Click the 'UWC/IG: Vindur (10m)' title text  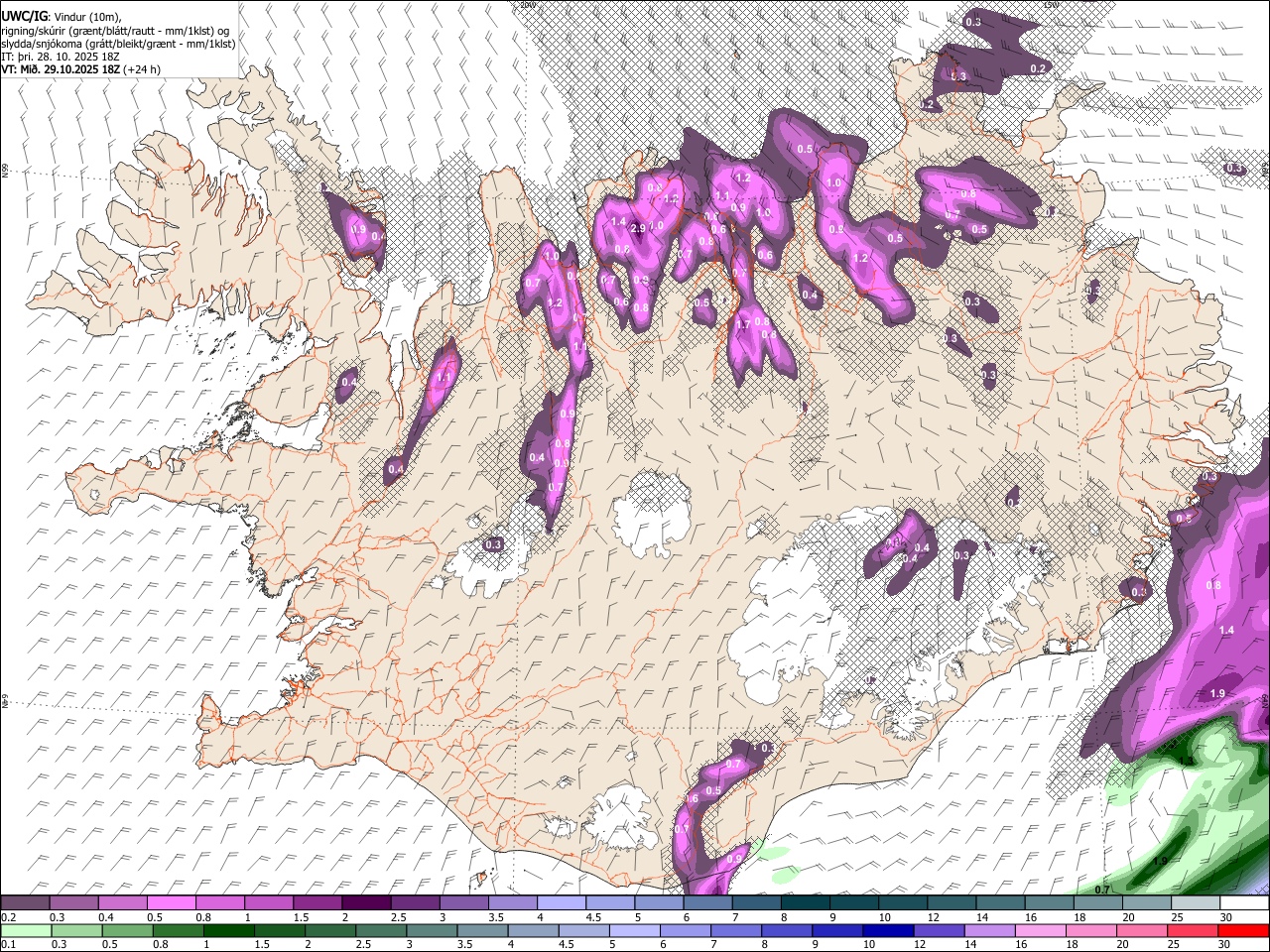click(x=62, y=17)
